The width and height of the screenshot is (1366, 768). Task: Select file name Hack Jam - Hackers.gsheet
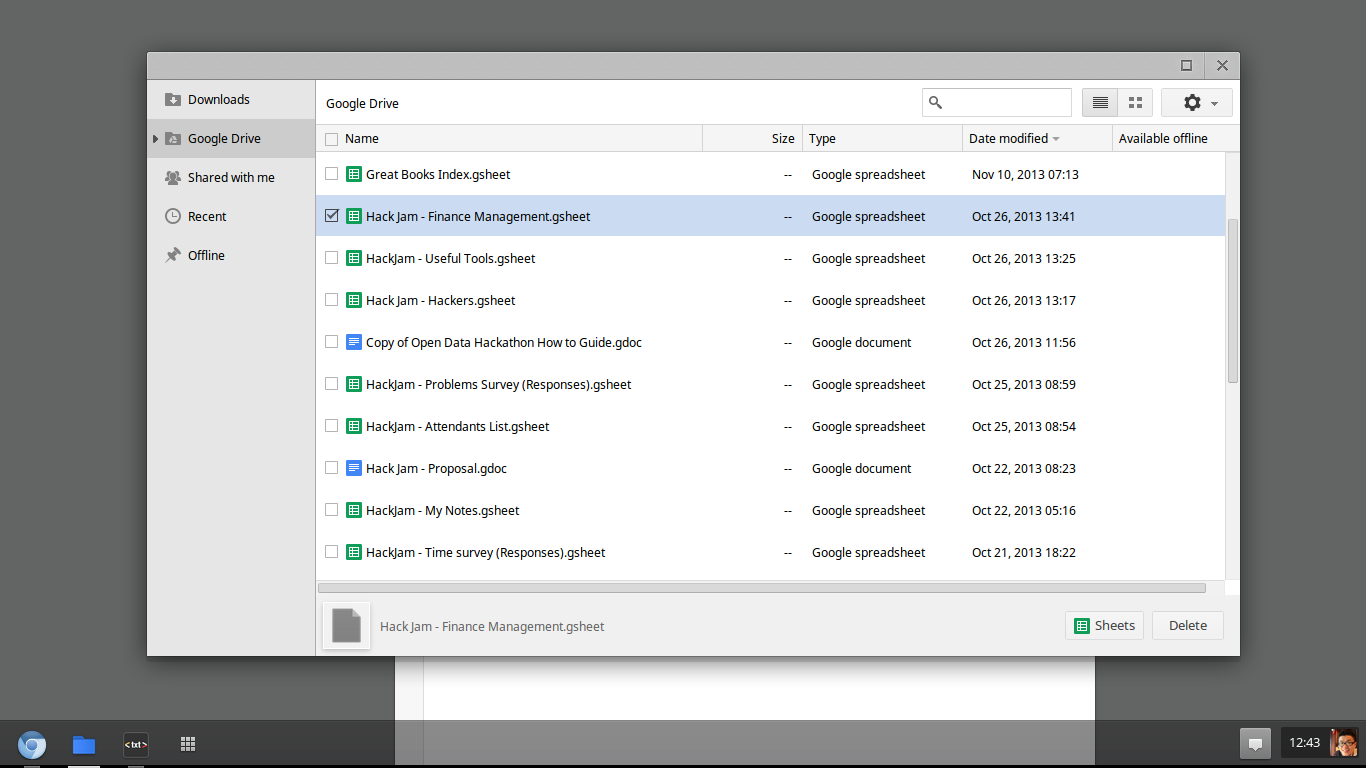pyautogui.click(x=441, y=300)
